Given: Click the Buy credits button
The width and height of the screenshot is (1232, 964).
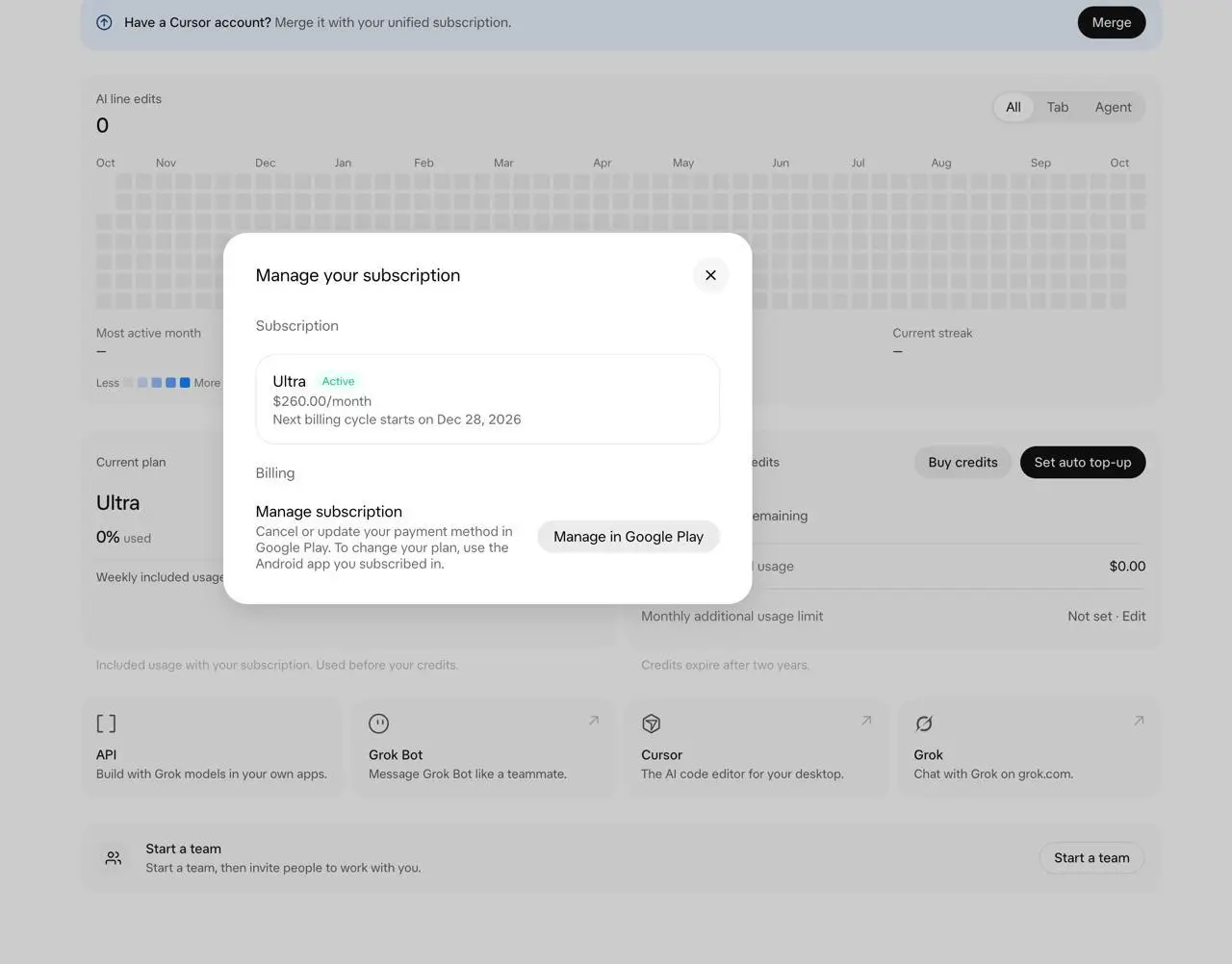Looking at the screenshot, I should [962, 463].
